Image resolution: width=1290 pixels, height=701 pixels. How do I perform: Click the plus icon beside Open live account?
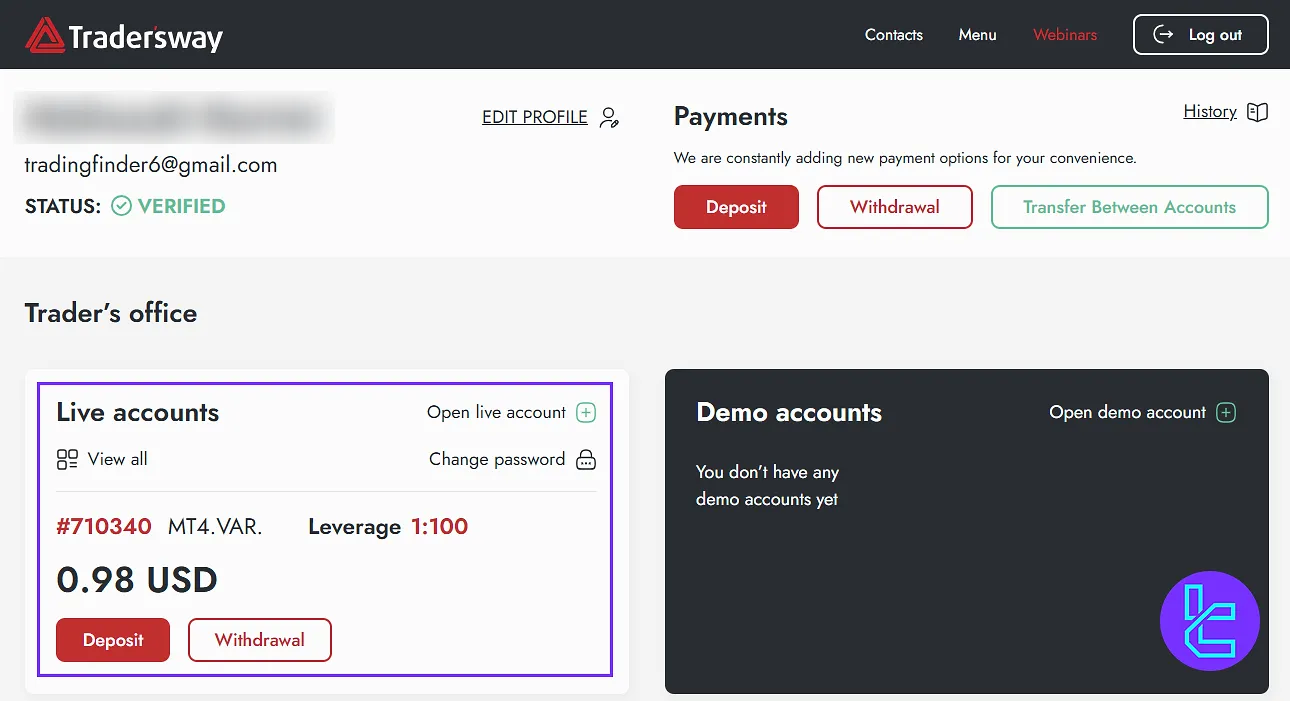(x=586, y=413)
